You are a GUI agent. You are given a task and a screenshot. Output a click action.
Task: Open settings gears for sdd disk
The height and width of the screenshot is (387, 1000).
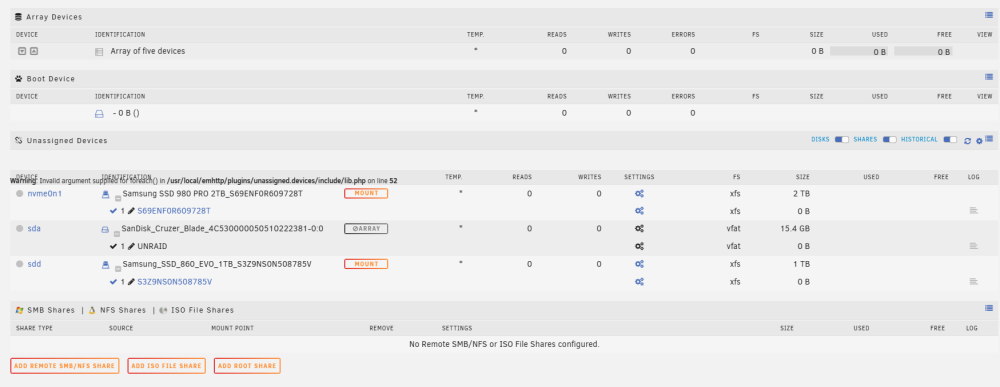tap(639, 264)
